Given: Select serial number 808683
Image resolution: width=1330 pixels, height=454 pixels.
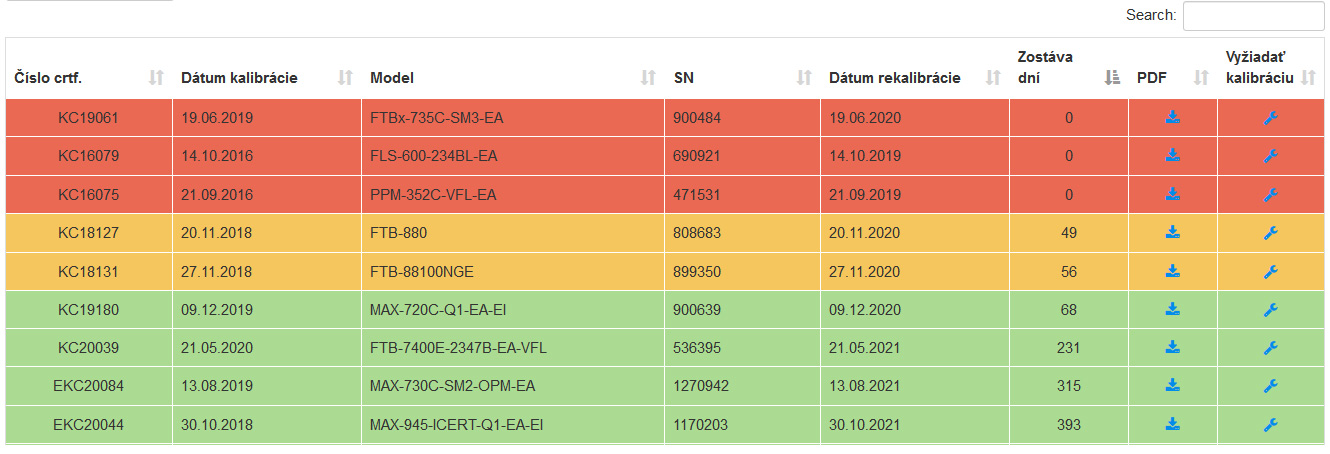Looking at the screenshot, I should tap(697, 233).
